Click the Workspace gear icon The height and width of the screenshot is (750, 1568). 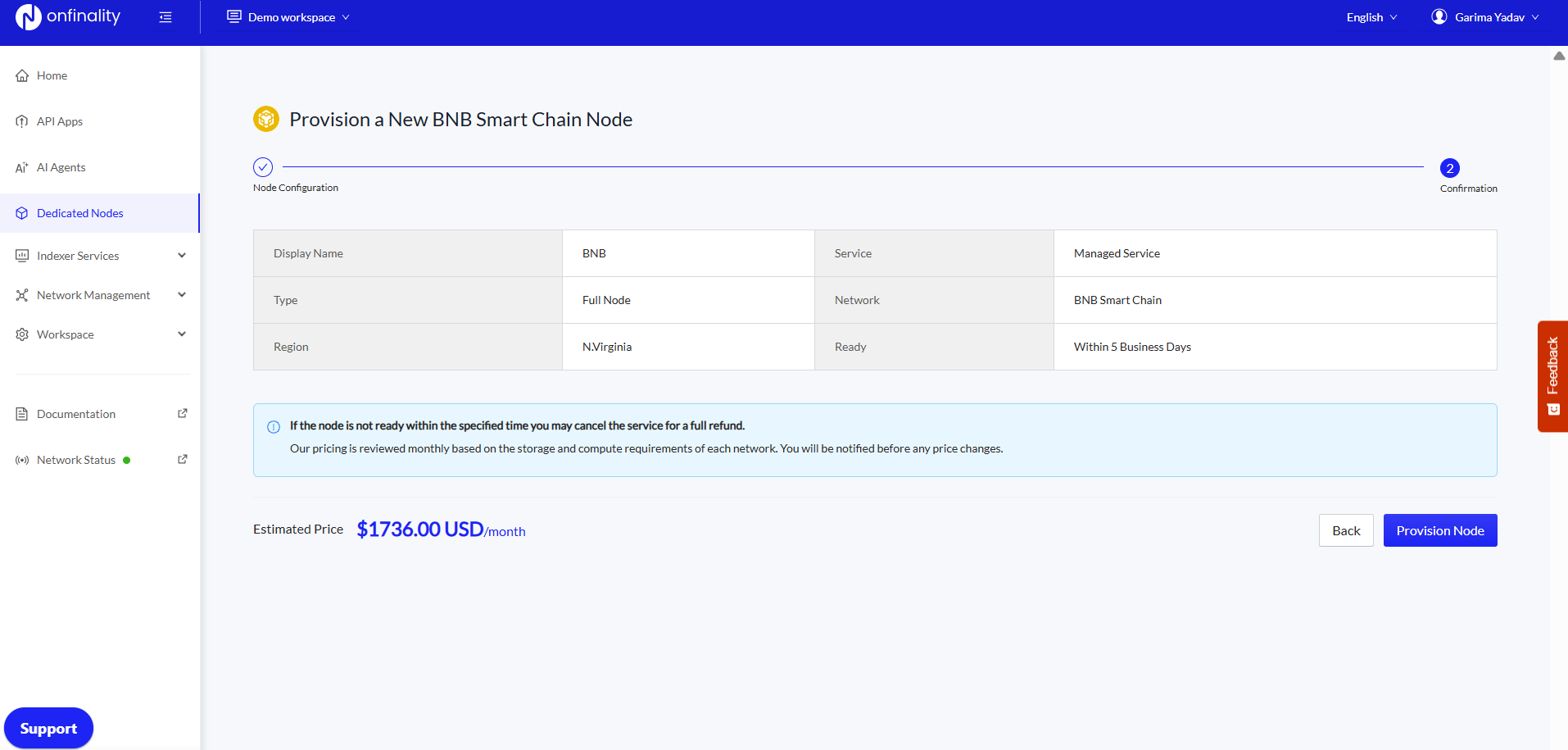(22, 334)
